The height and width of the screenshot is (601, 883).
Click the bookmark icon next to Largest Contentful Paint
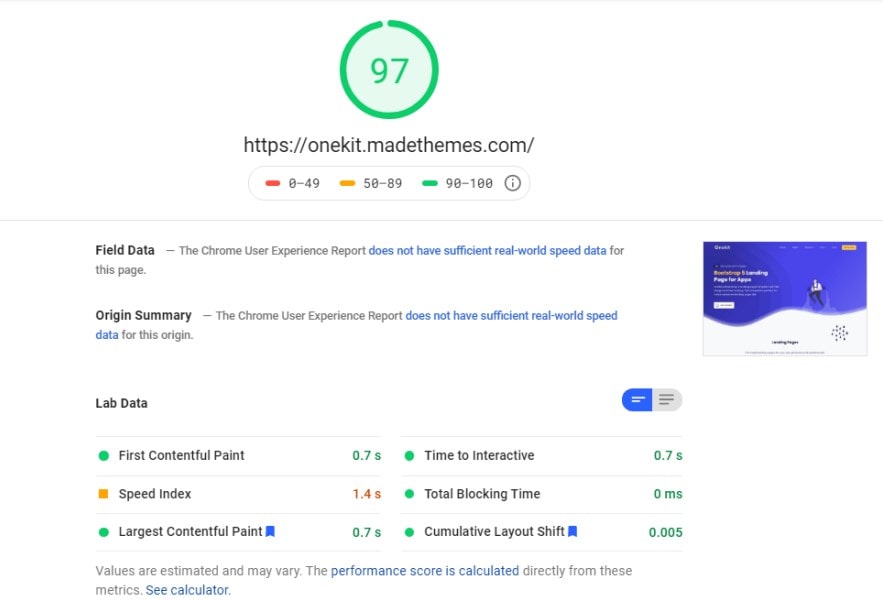click(x=270, y=532)
